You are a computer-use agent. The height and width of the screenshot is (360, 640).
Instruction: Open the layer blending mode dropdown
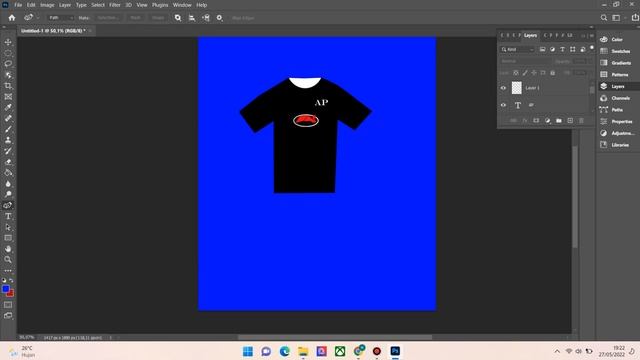click(x=526, y=61)
